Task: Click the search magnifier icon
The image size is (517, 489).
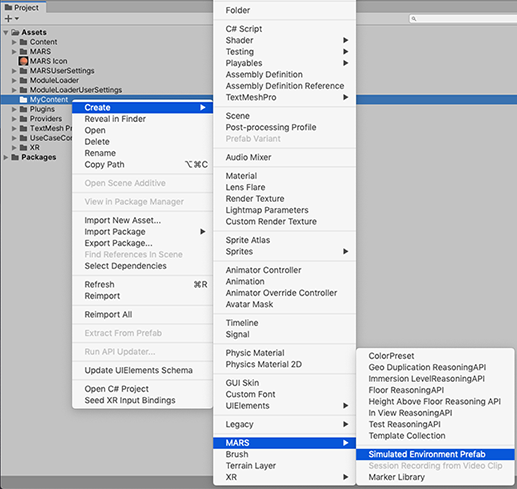Action: click(x=414, y=19)
